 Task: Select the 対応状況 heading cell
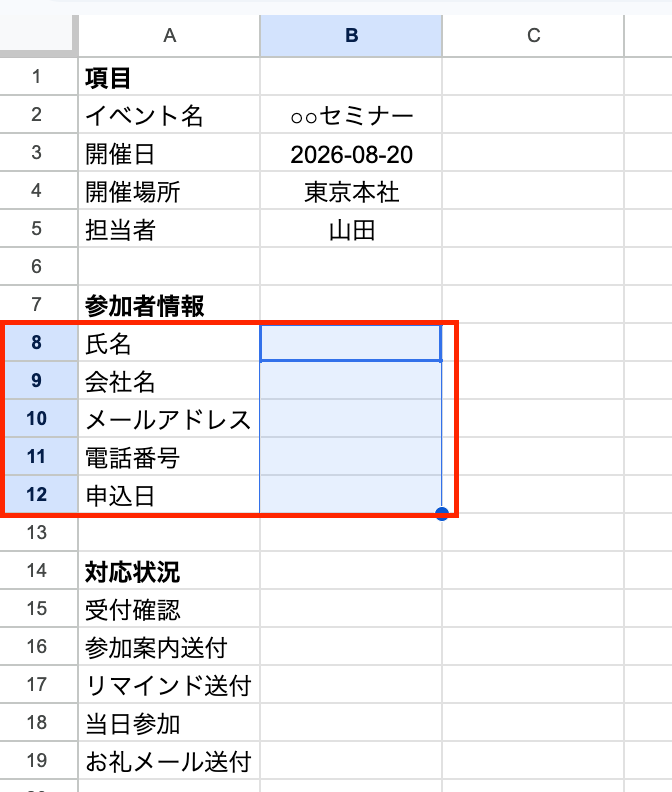coord(169,571)
